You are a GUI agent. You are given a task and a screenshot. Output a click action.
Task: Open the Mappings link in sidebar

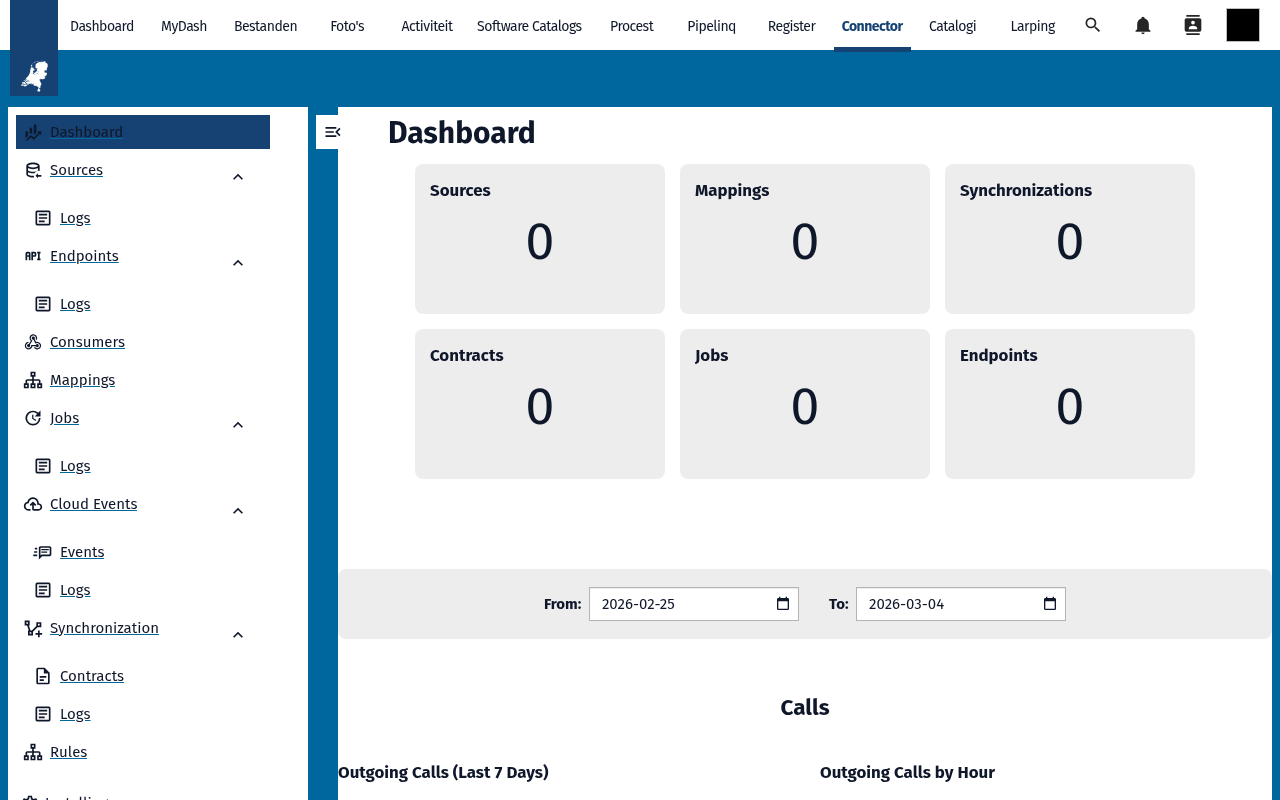click(82, 380)
